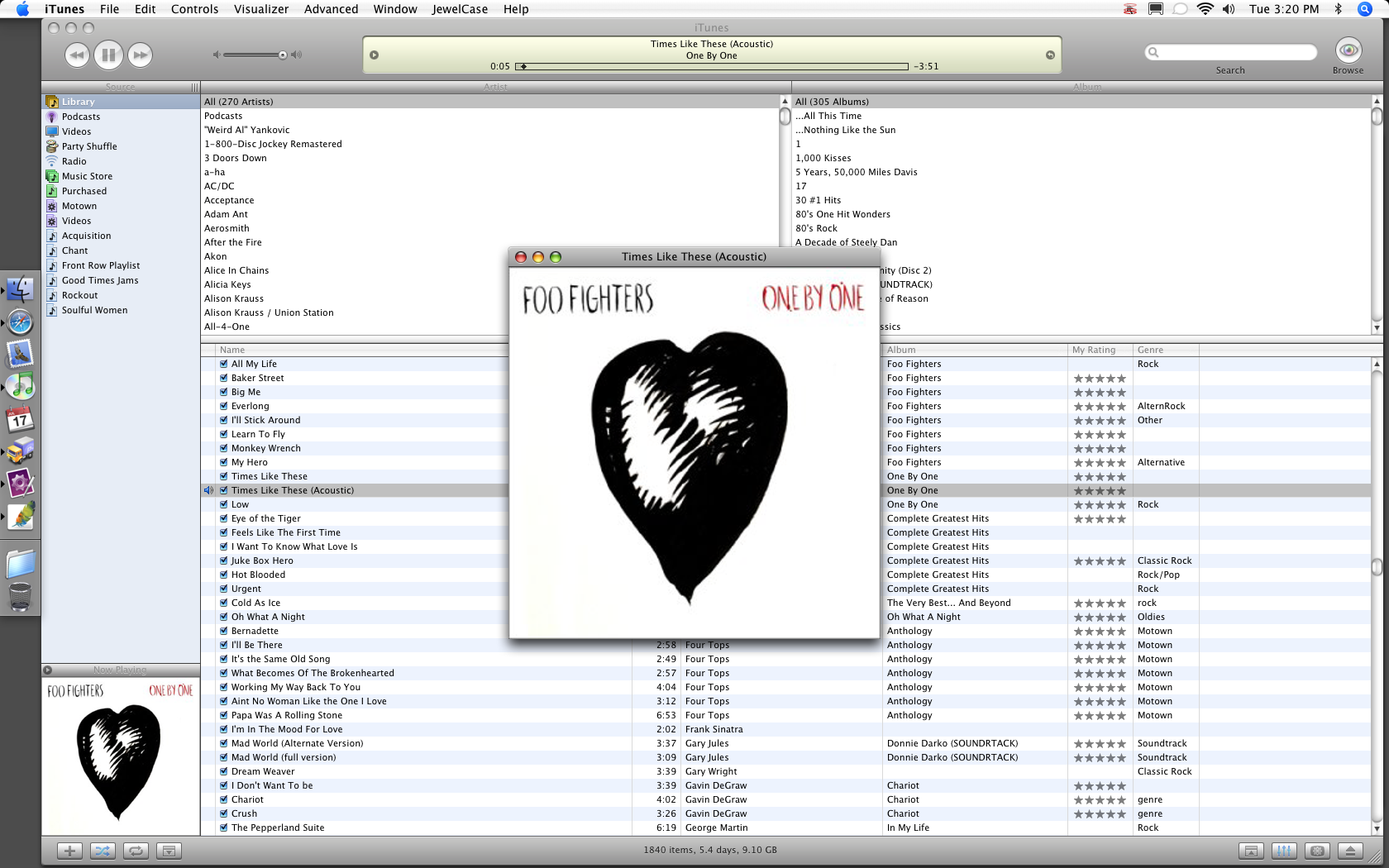
Task: Click the previous track rewind button
Action: [77, 55]
